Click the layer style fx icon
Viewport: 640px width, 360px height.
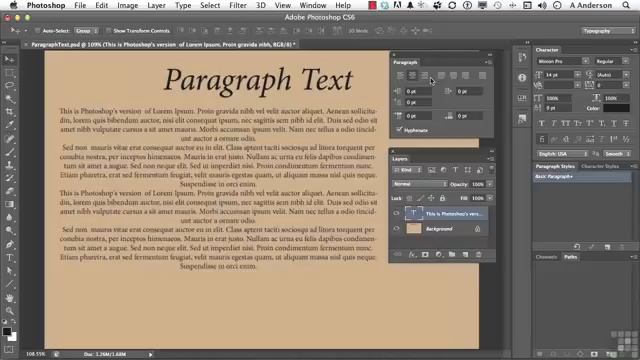click(411, 254)
